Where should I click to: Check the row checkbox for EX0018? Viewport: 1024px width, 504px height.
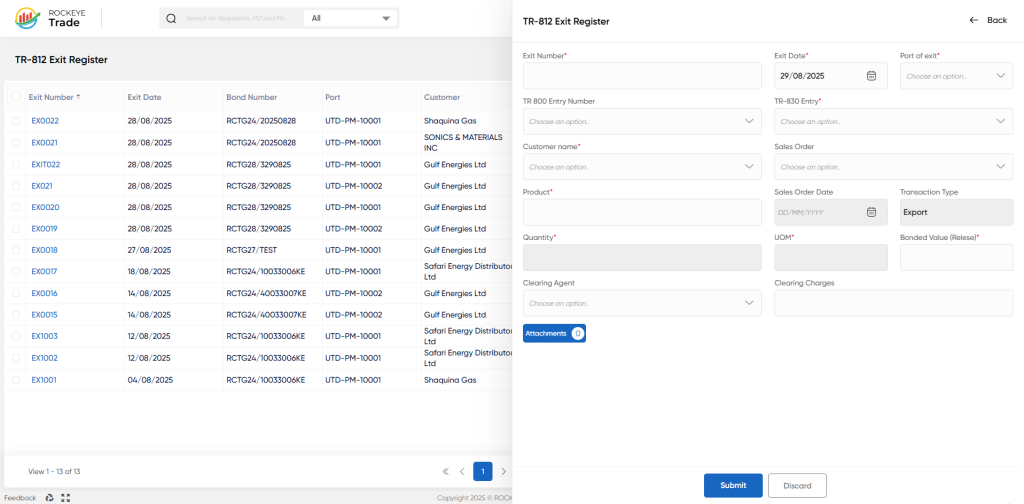coord(16,250)
